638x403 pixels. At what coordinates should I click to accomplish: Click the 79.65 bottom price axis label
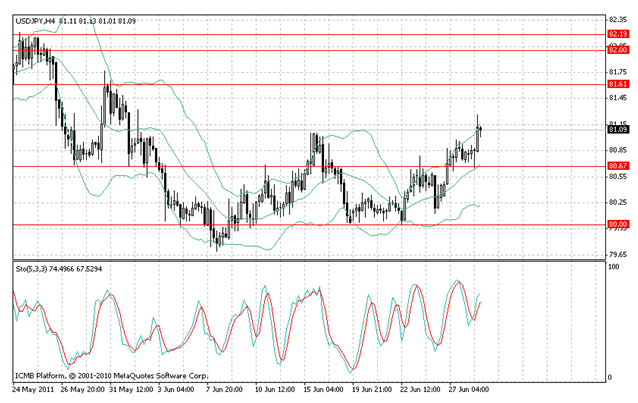[x=617, y=254]
